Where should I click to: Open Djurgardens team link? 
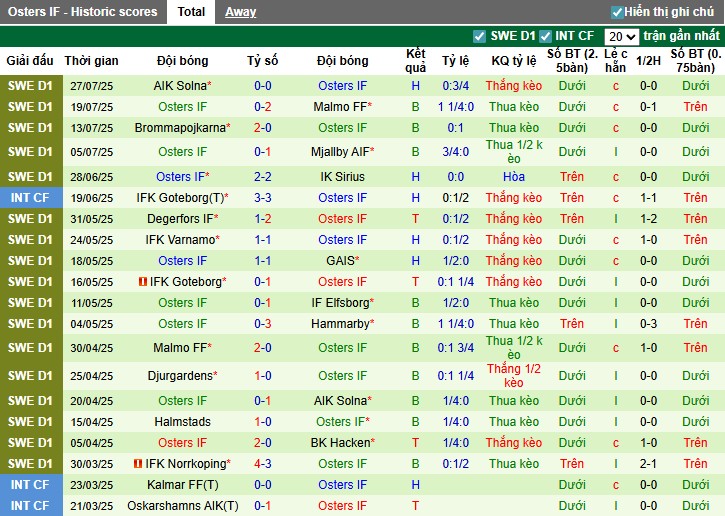click(180, 375)
